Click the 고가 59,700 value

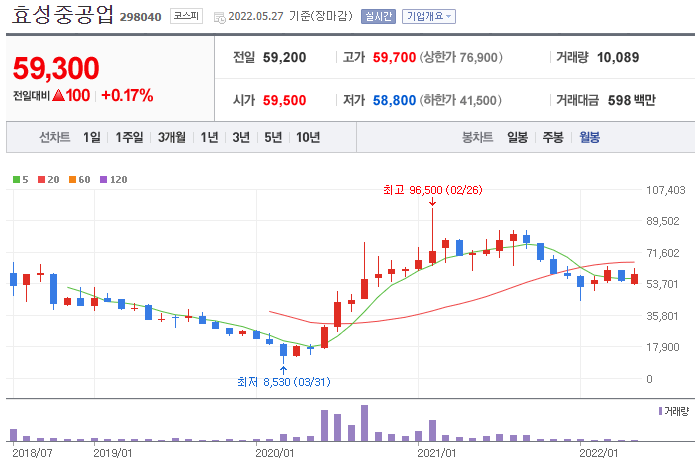coord(394,58)
